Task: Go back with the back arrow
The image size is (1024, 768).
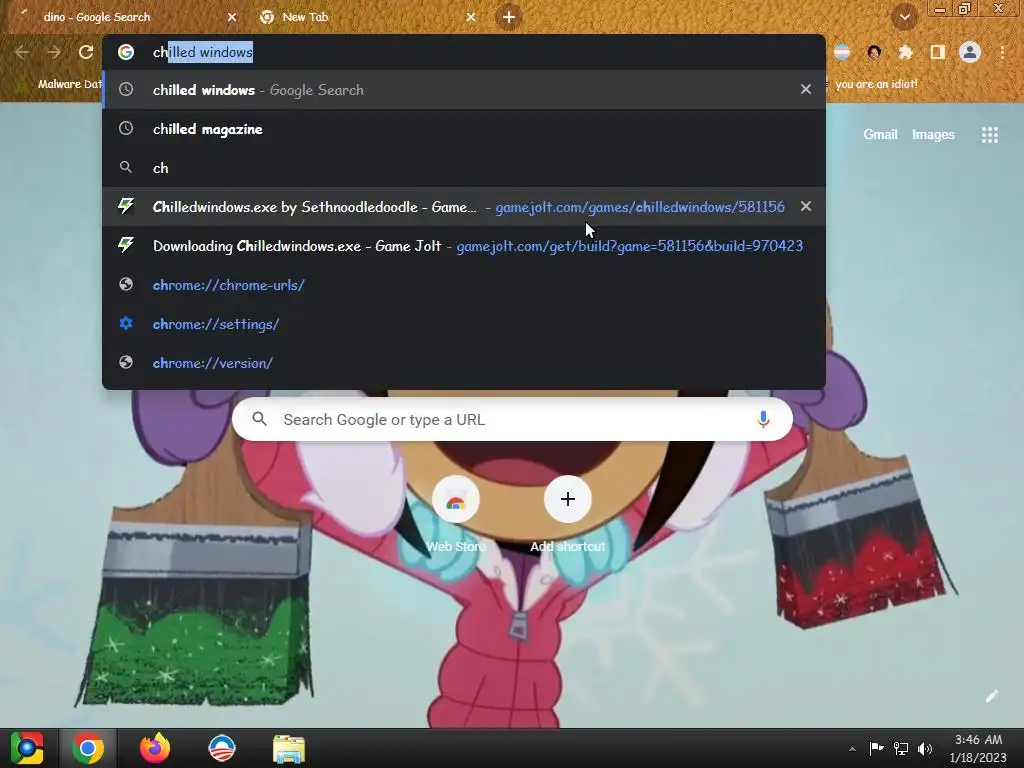Action: tap(22, 52)
